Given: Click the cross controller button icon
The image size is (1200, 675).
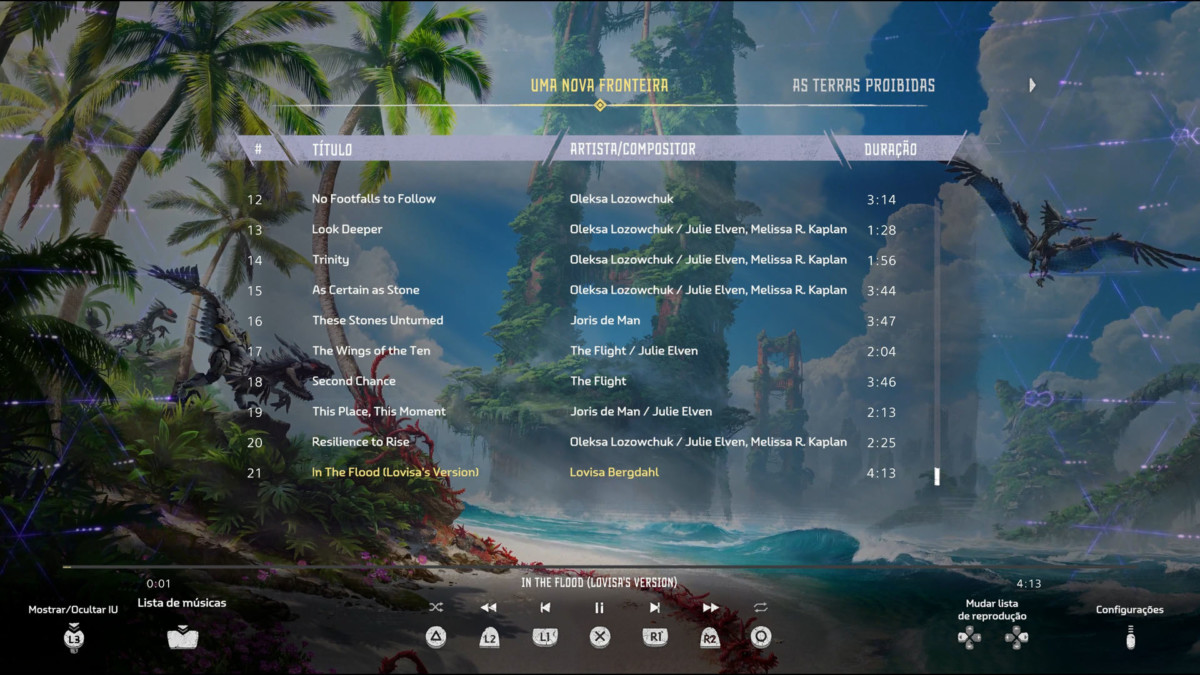Looking at the screenshot, I should tap(600, 637).
